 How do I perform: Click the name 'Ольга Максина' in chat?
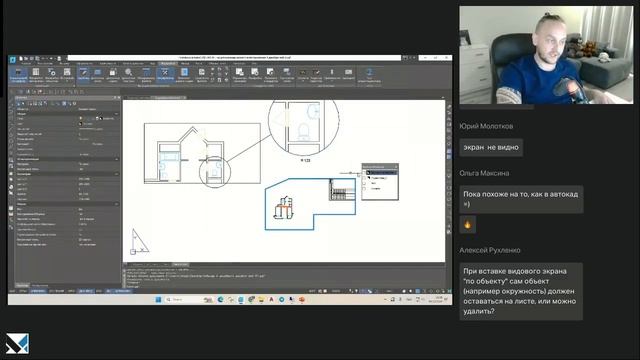484,173
